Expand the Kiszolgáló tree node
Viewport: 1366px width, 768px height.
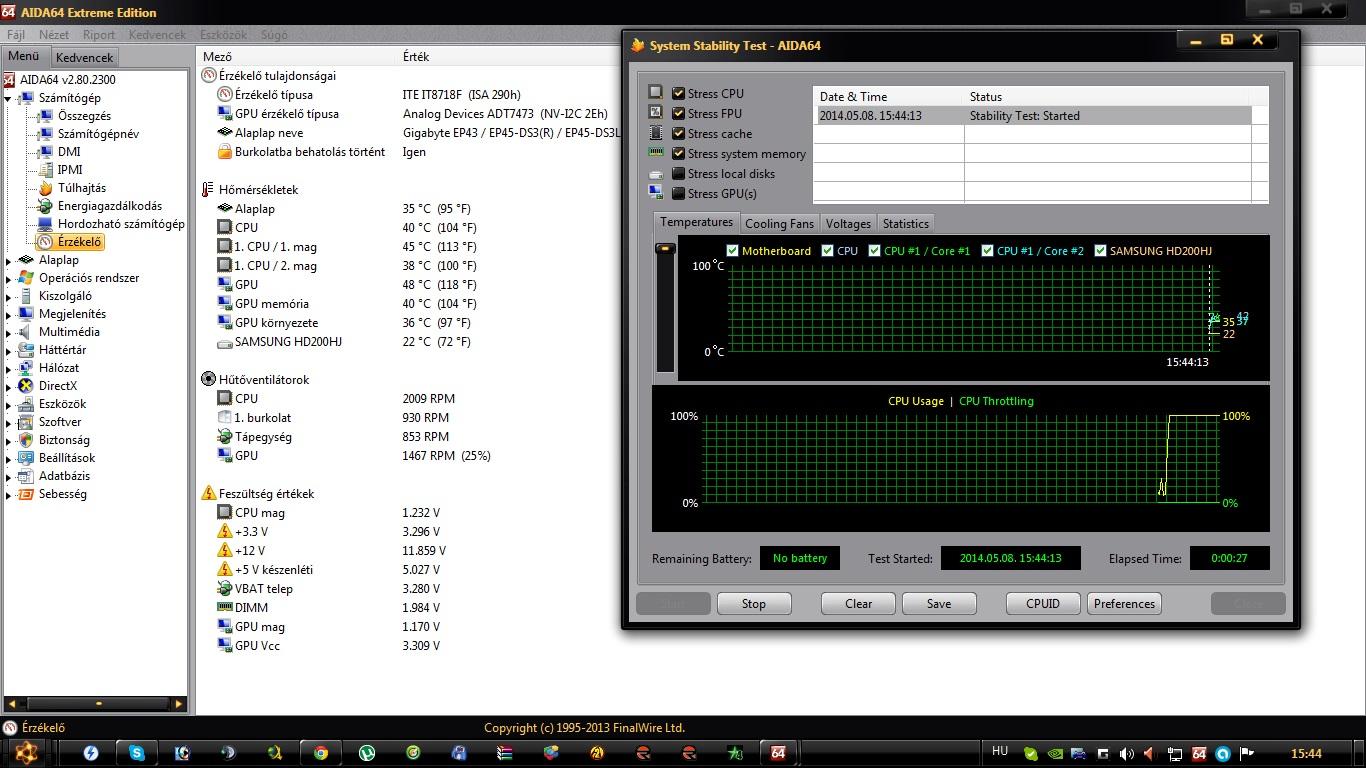point(9,296)
